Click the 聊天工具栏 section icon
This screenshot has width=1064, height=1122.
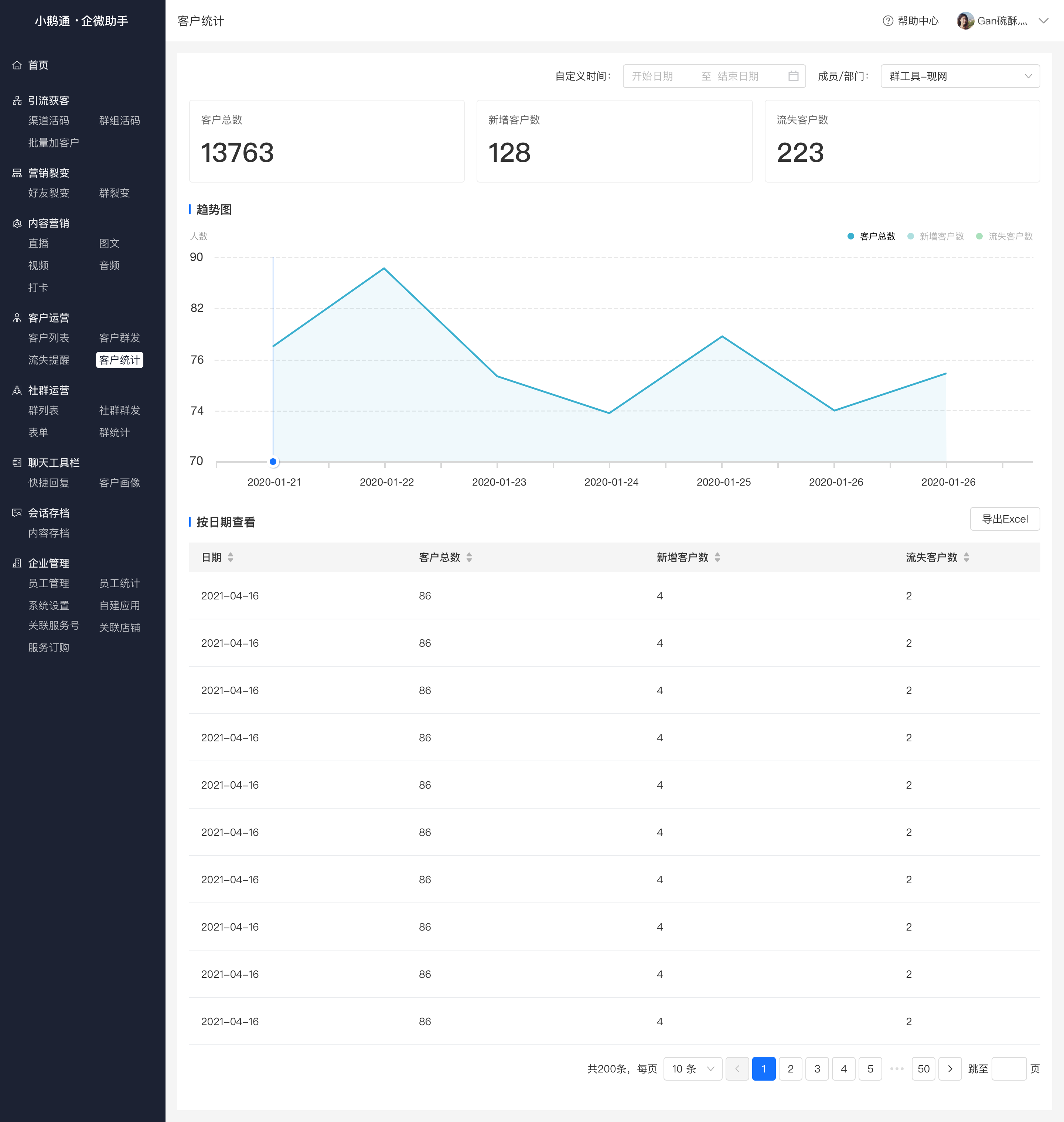pyautogui.click(x=17, y=463)
